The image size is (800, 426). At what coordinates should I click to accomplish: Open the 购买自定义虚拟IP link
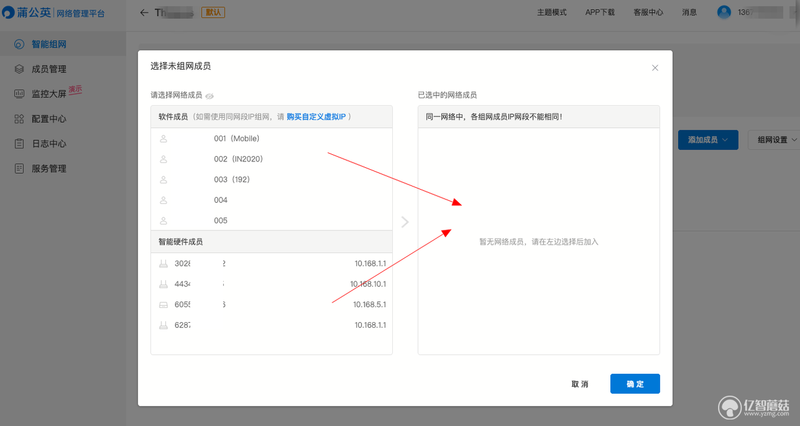tap(316, 117)
